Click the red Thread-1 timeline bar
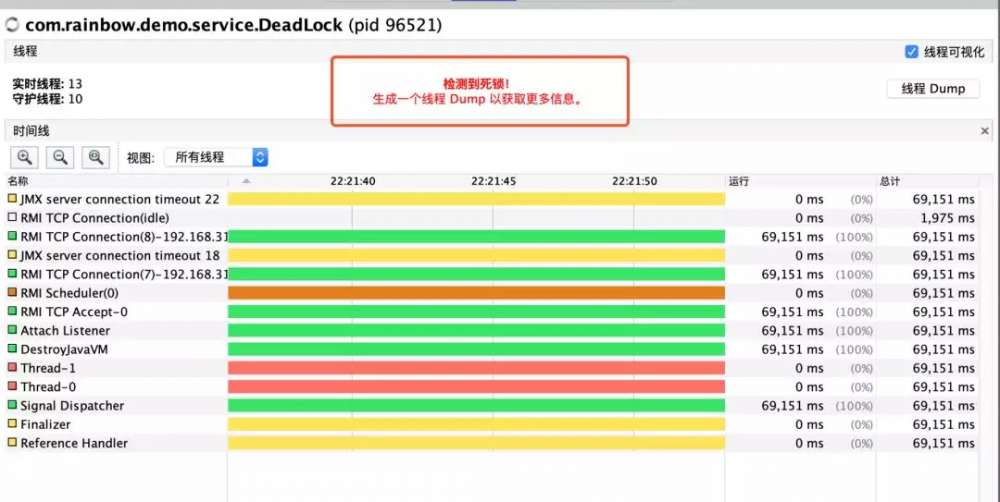 (476, 368)
